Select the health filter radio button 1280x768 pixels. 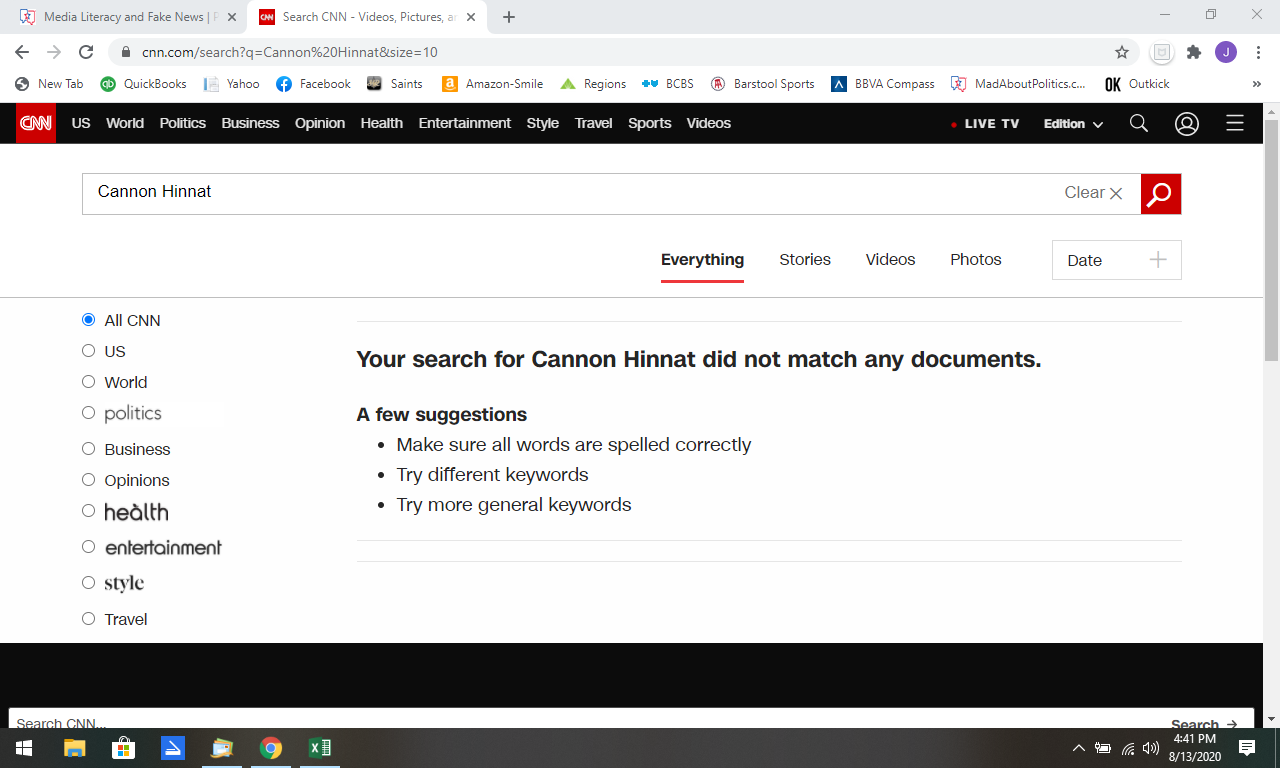tap(88, 511)
